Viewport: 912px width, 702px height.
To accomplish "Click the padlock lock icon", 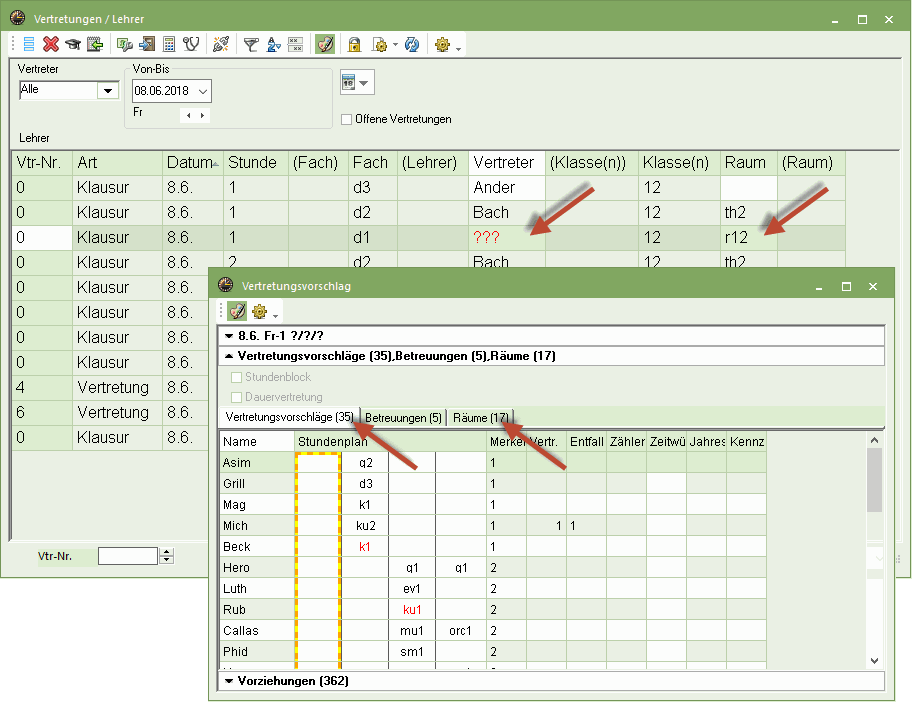I will 354,44.
